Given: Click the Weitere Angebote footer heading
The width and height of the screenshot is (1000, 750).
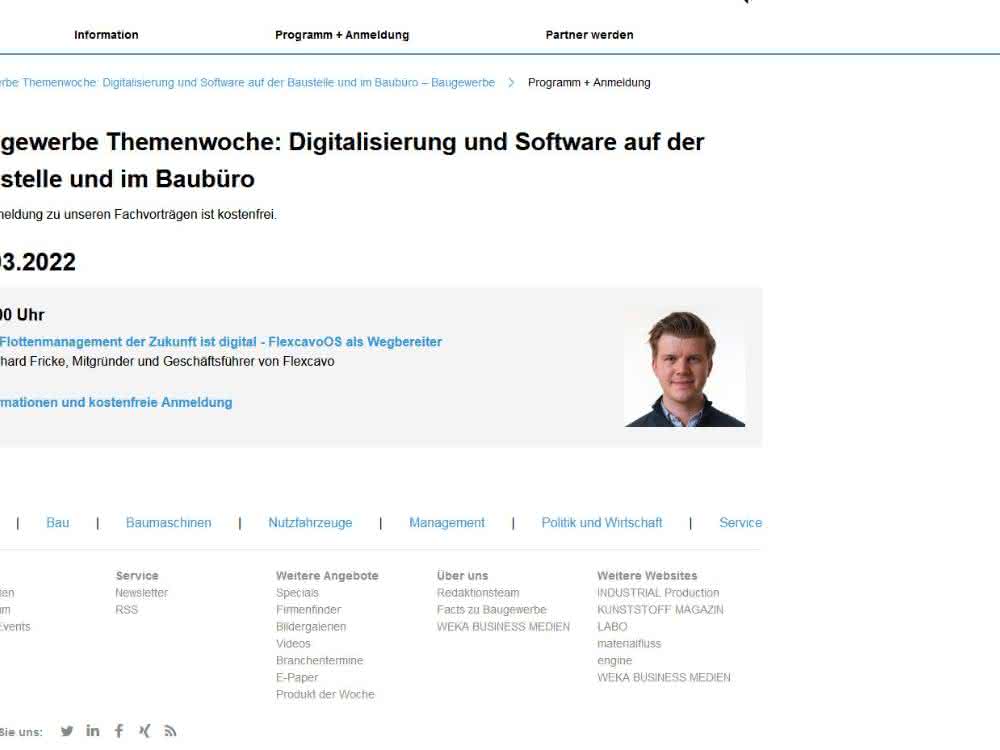Looking at the screenshot, I should tap(327, 576).
